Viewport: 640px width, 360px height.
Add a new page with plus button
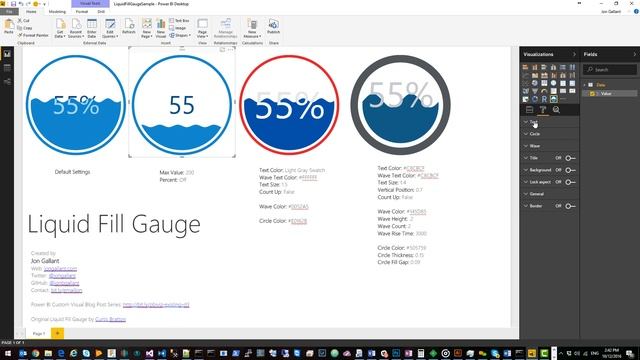[58, 333]
